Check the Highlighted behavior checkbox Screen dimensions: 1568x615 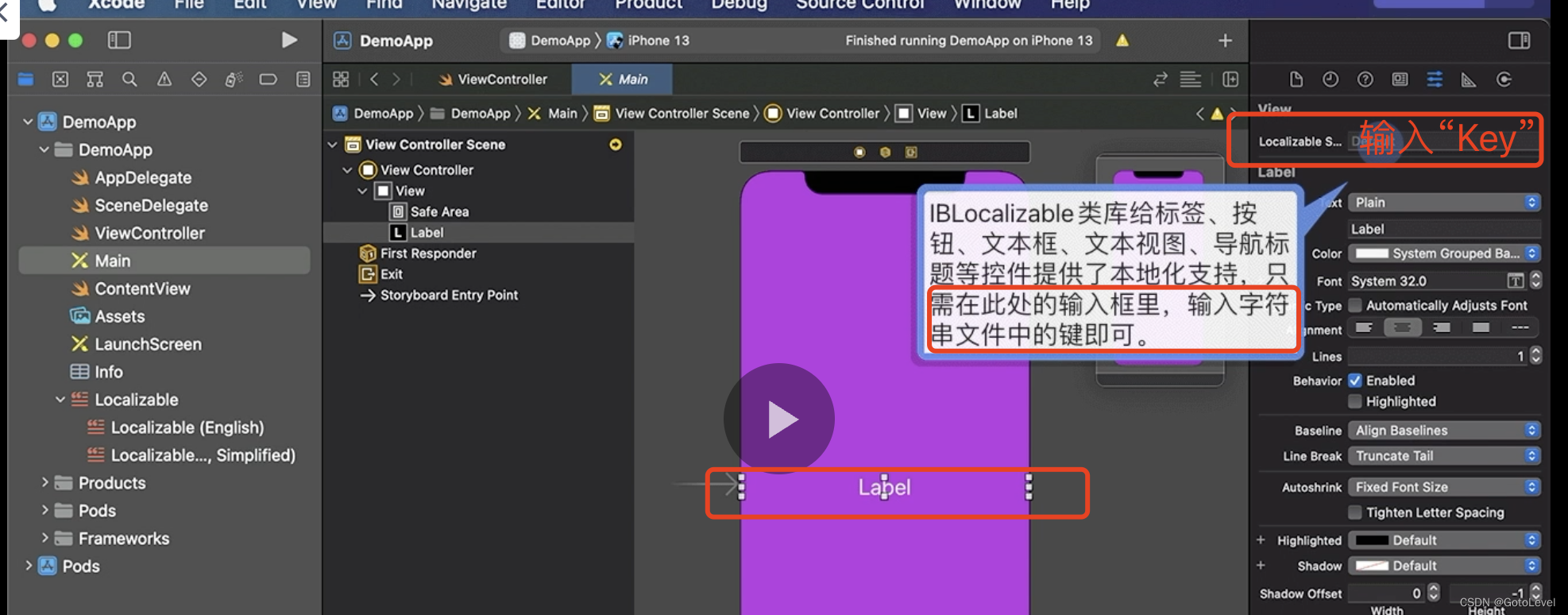1355,401
